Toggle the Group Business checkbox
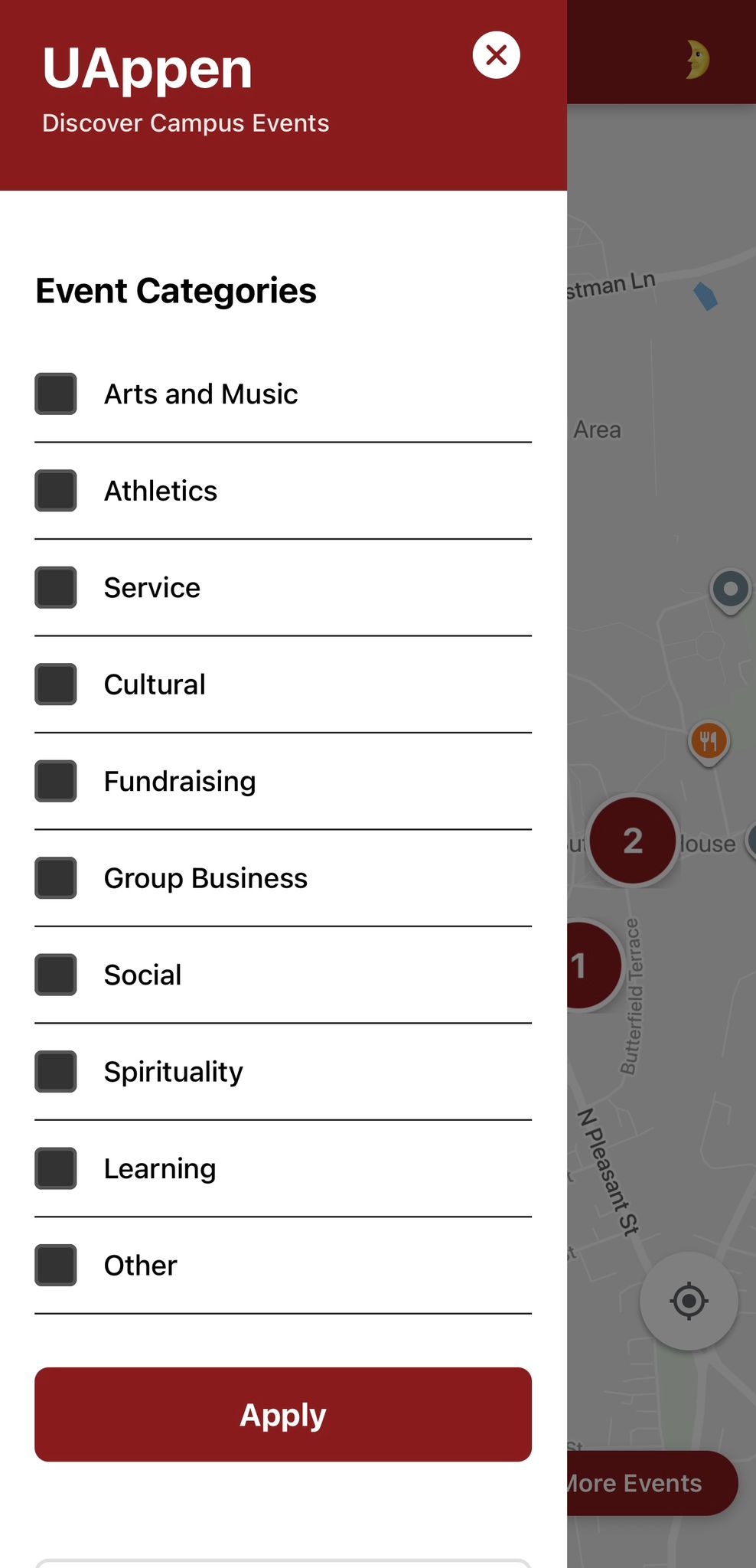 click(x=56, y=878)
